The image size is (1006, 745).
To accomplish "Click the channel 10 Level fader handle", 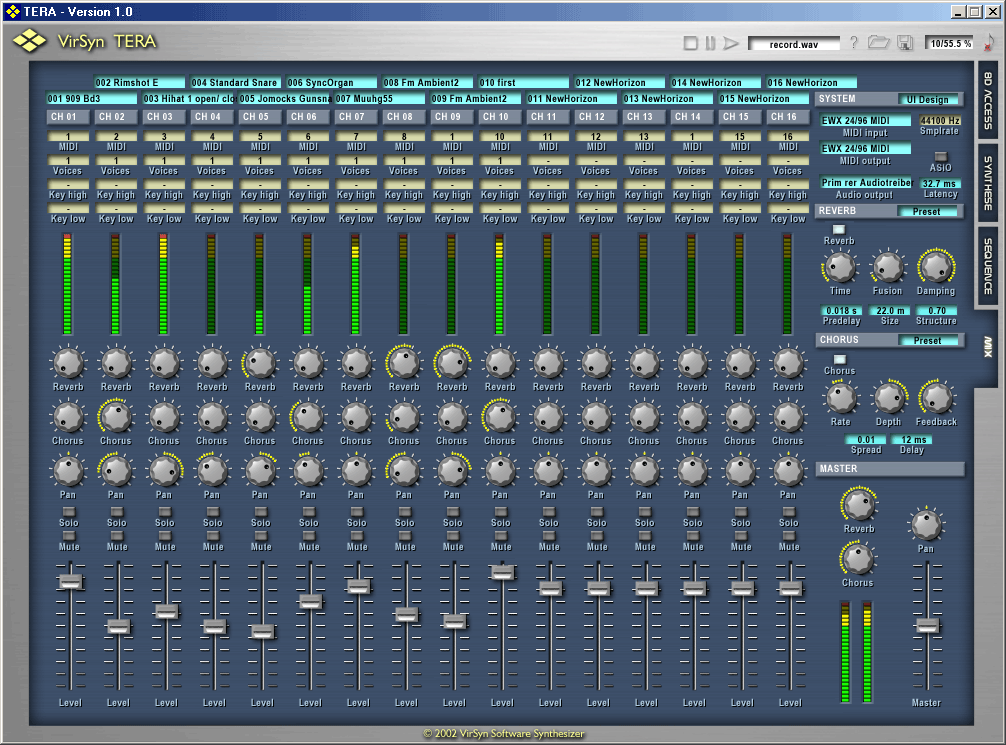I will [x=502, y=572].
